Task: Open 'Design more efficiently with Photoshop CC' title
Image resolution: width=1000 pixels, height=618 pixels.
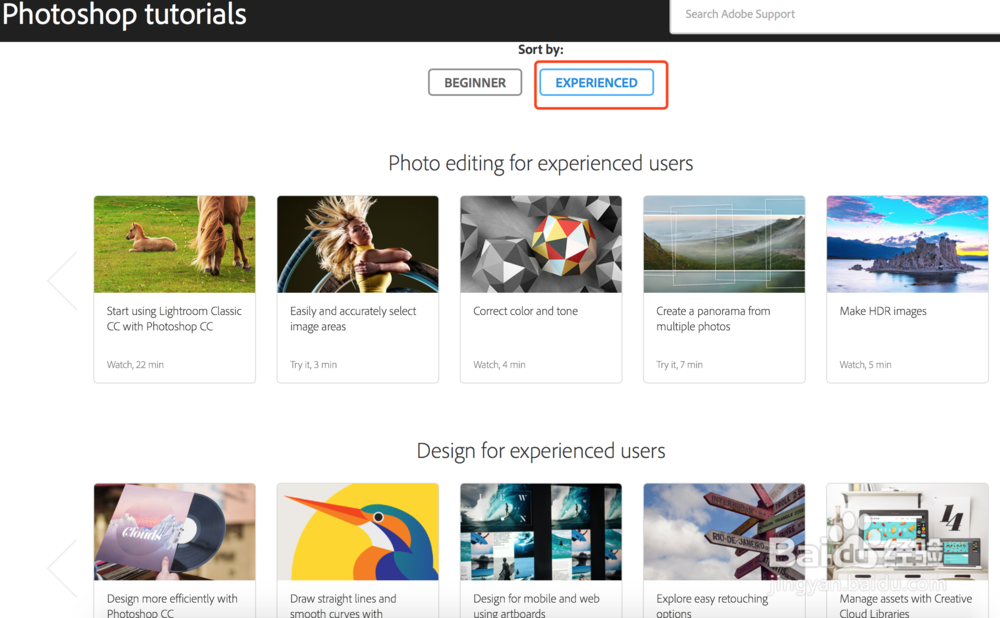Action: click(x=172, y=605)
